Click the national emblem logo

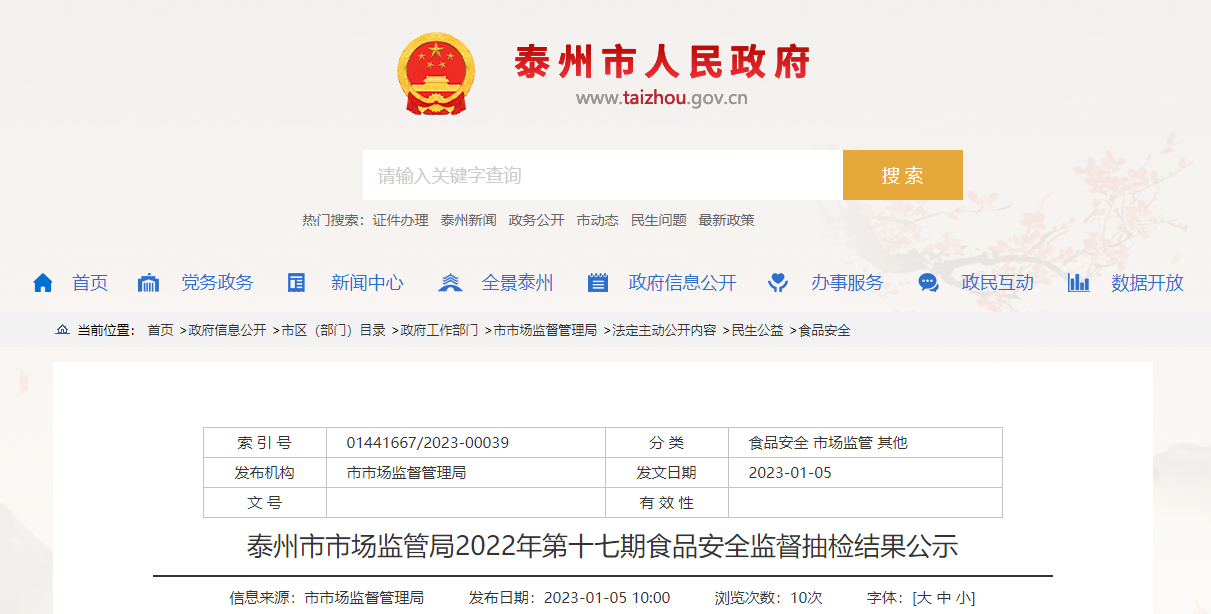(437, 73)
